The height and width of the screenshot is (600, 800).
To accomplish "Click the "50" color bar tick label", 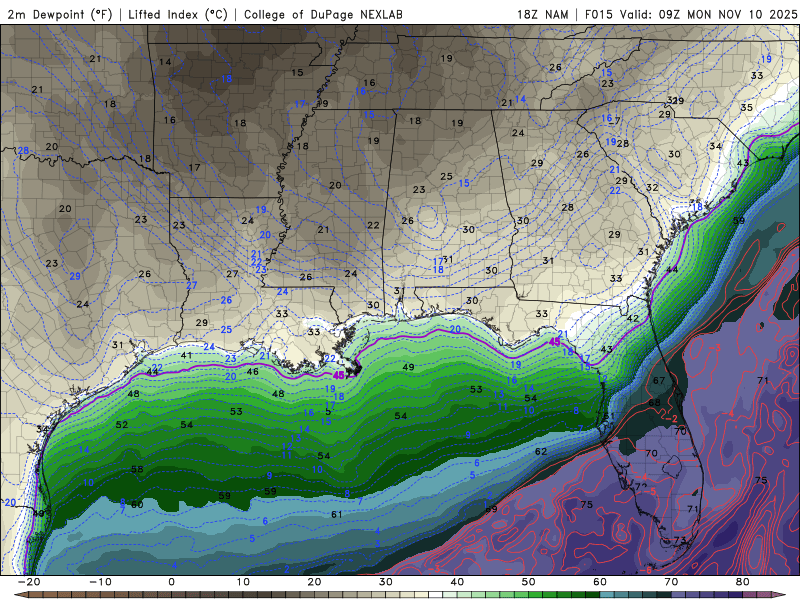I will [529, 582].
